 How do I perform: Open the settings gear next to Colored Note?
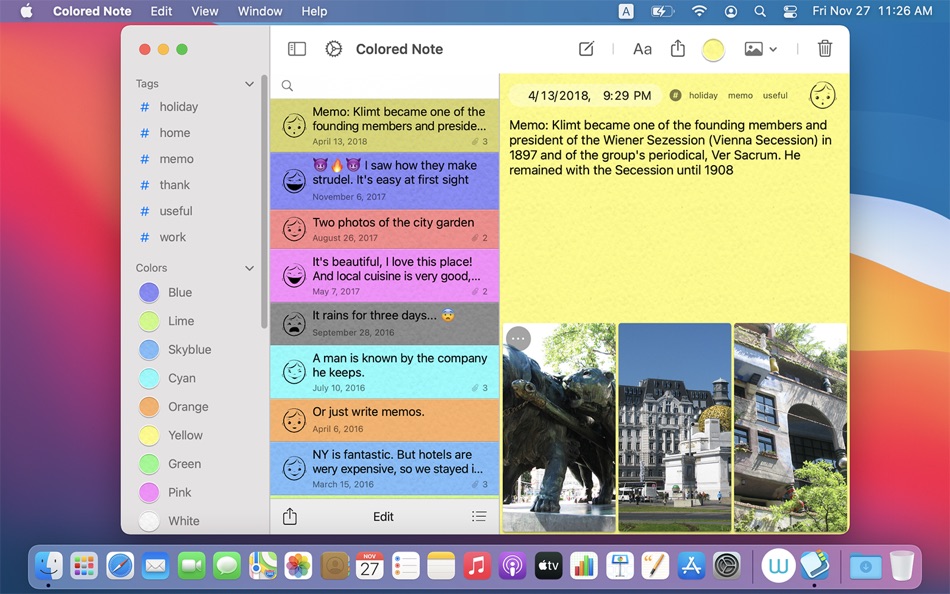(333, 48)
